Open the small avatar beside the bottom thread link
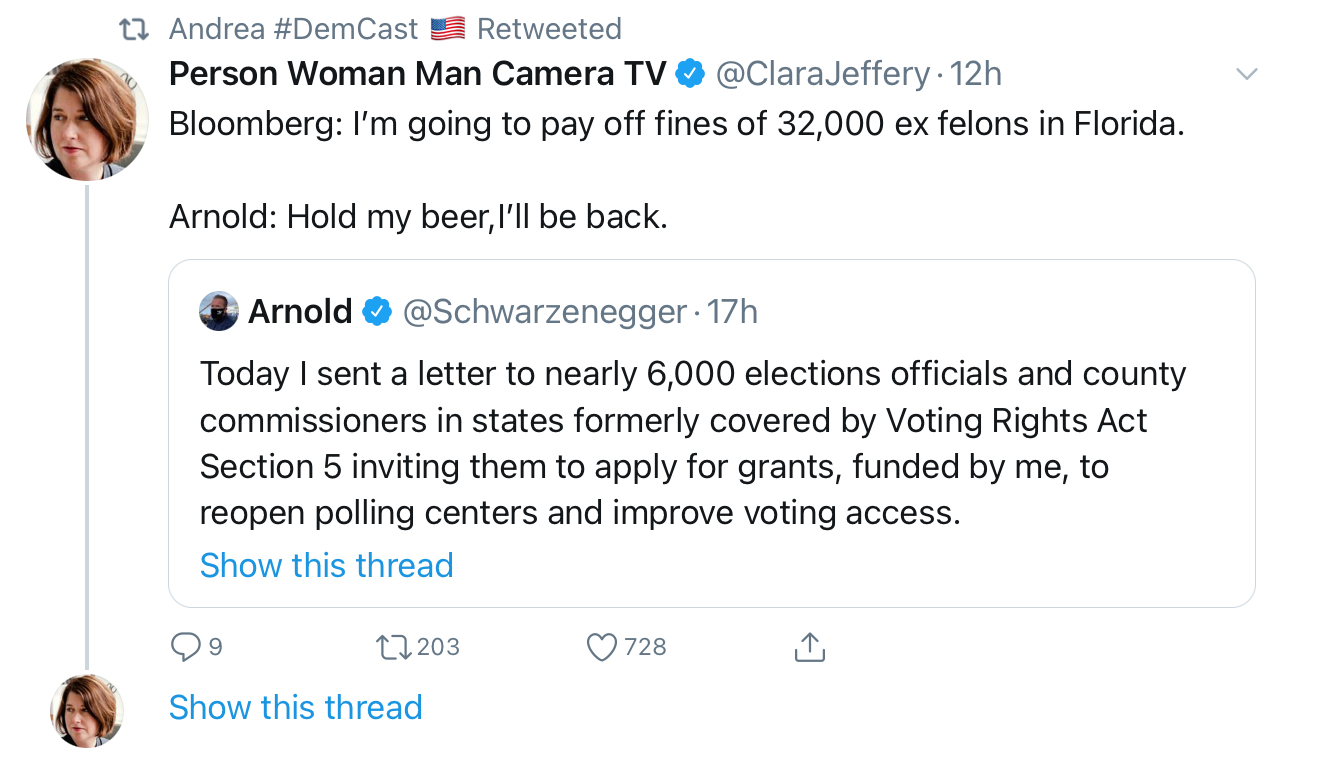The width and height of the screenshot is (1337, 763). [87, 710]
